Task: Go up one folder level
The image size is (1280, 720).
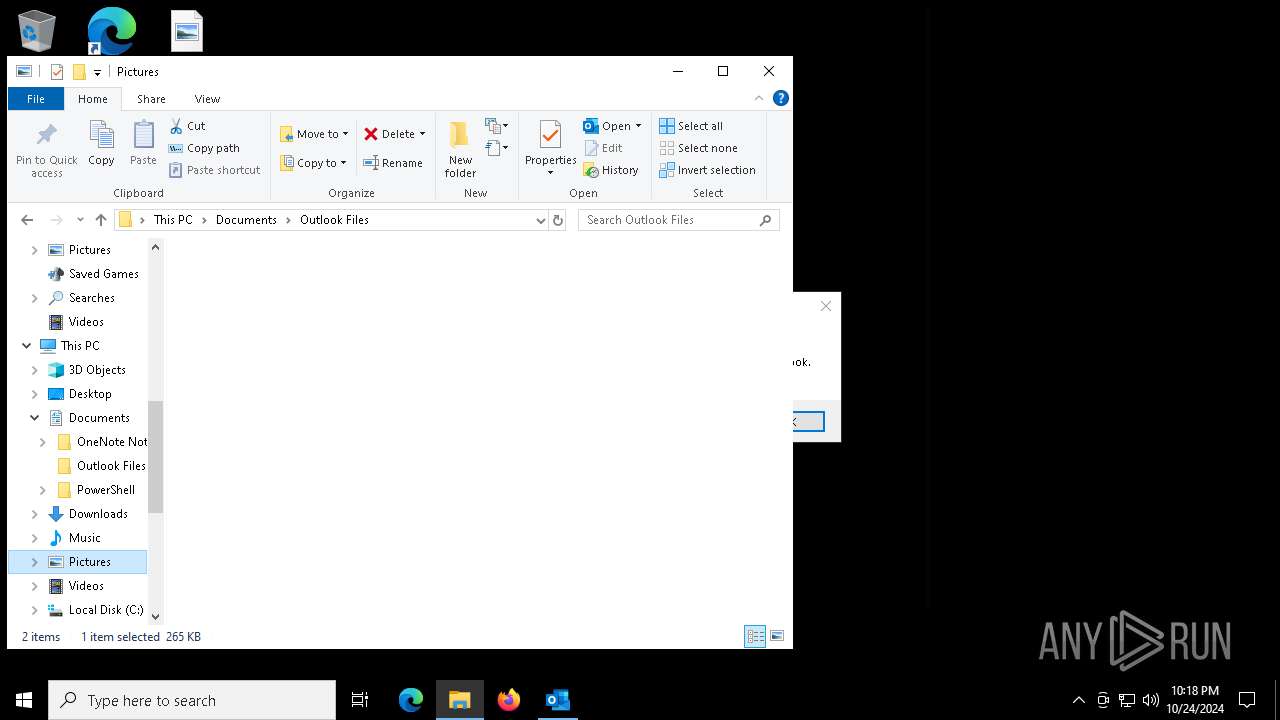Action: (101, 220)
